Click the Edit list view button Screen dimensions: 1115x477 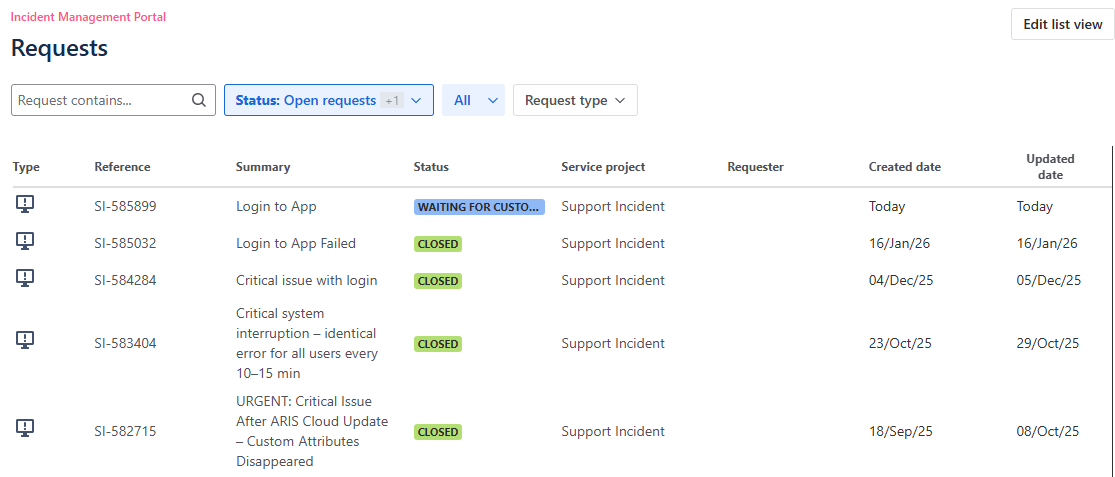[x=1062, y=24]
